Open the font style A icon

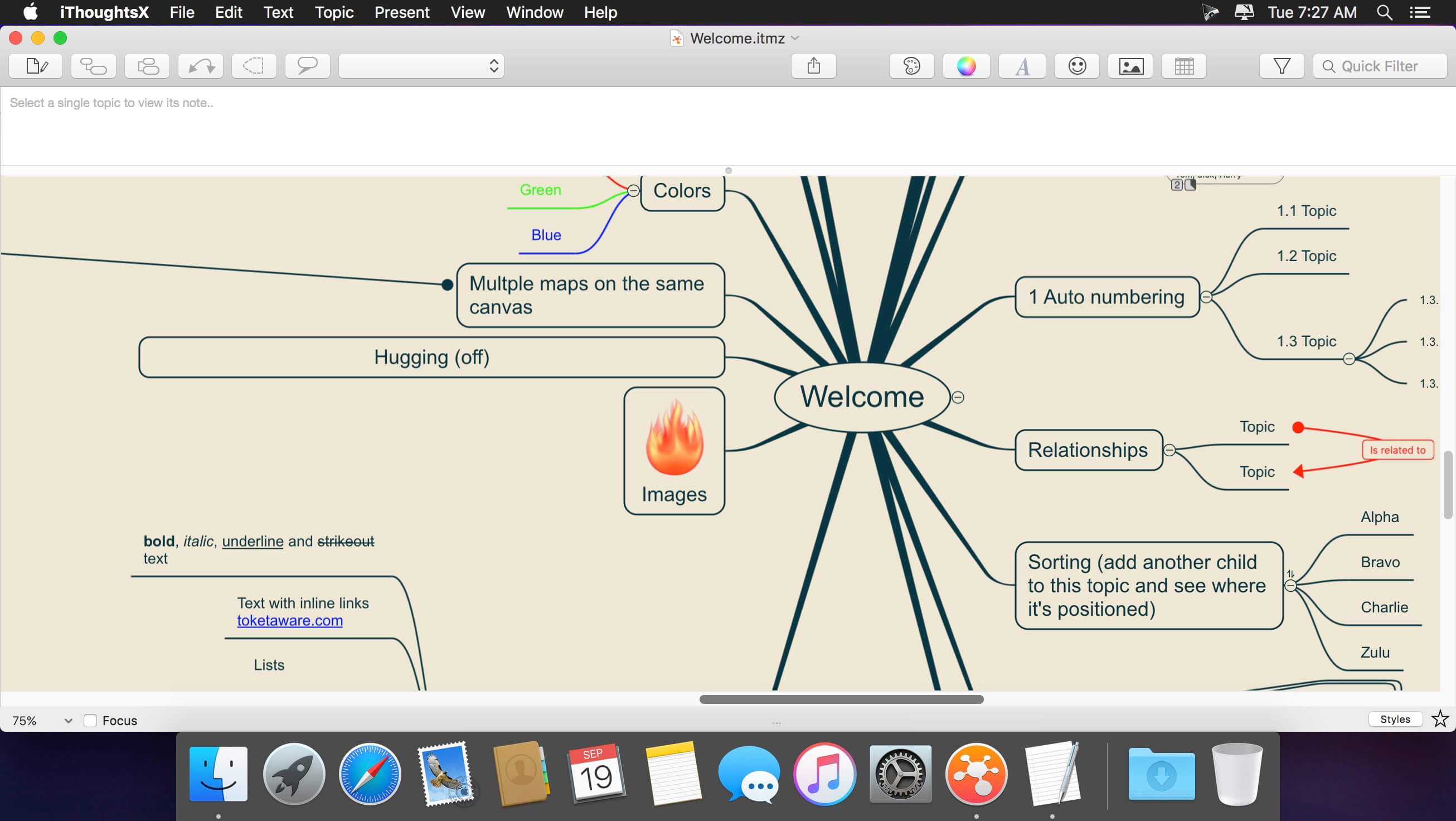pyautogui.click(x=1022, y=66)
